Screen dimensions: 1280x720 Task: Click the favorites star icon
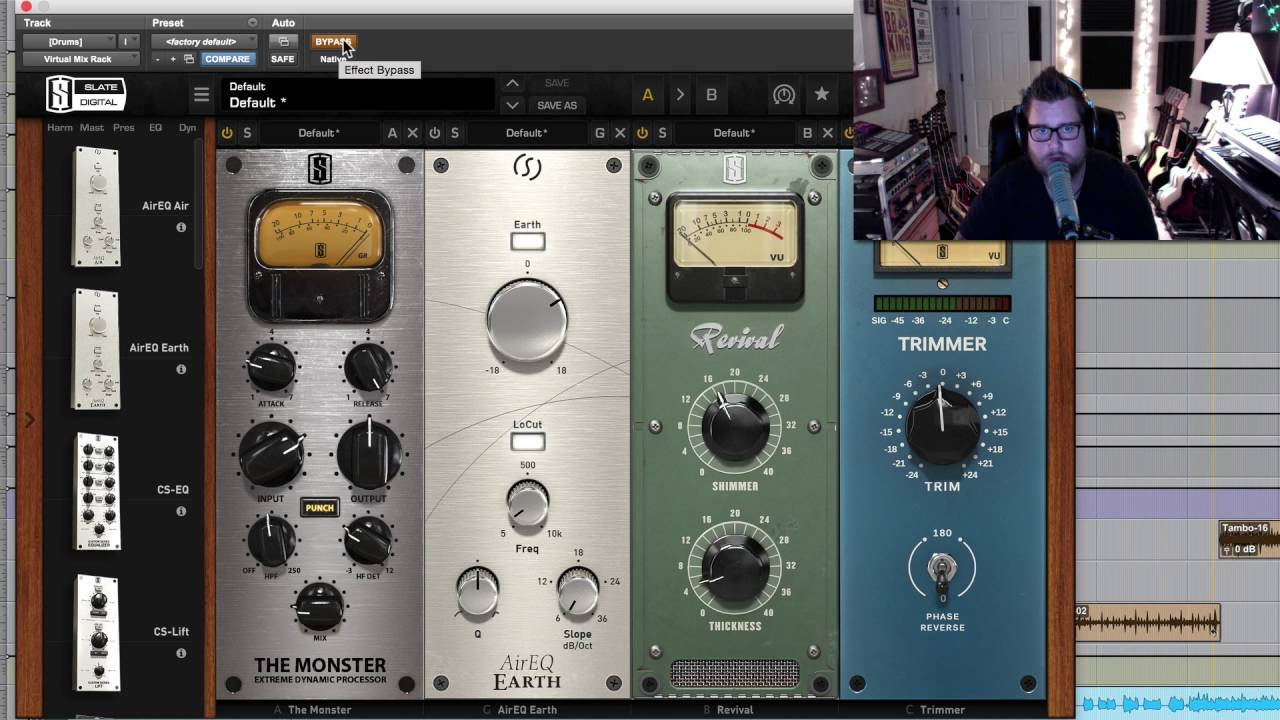point(821,94)
